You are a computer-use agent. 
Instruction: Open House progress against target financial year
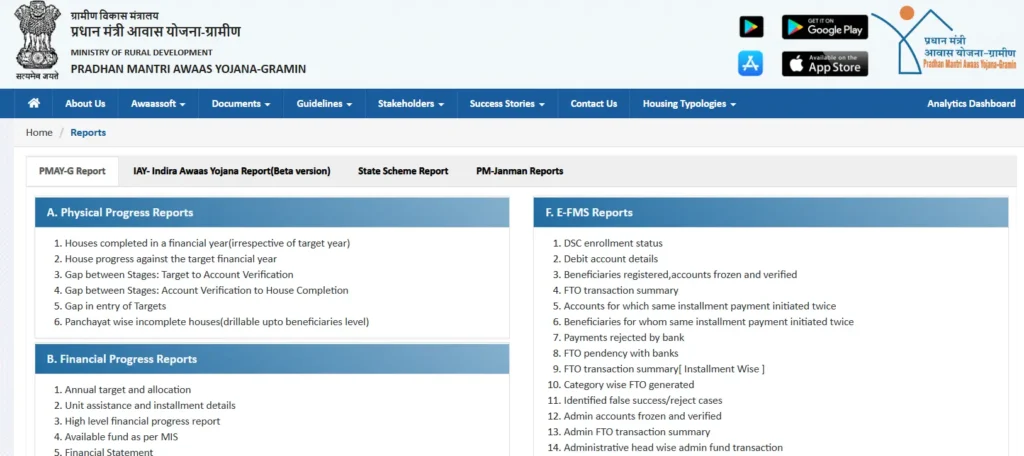pos(170,259)
